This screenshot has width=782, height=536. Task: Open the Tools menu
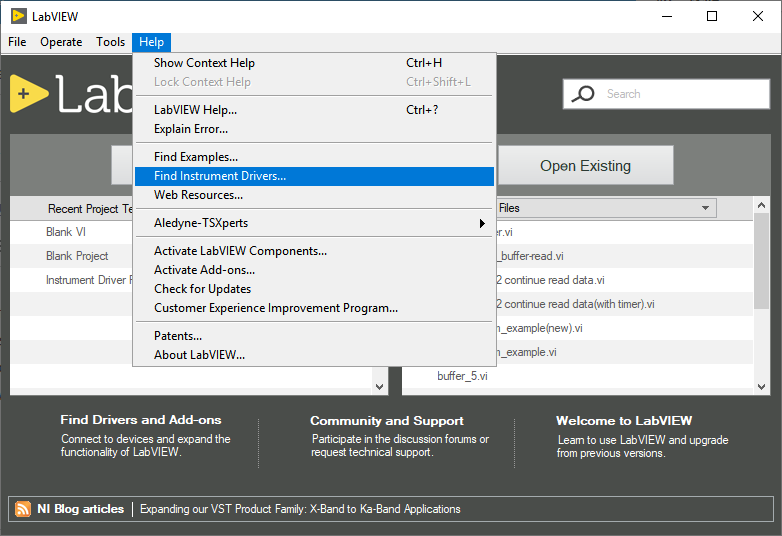(x=110, y=42)
